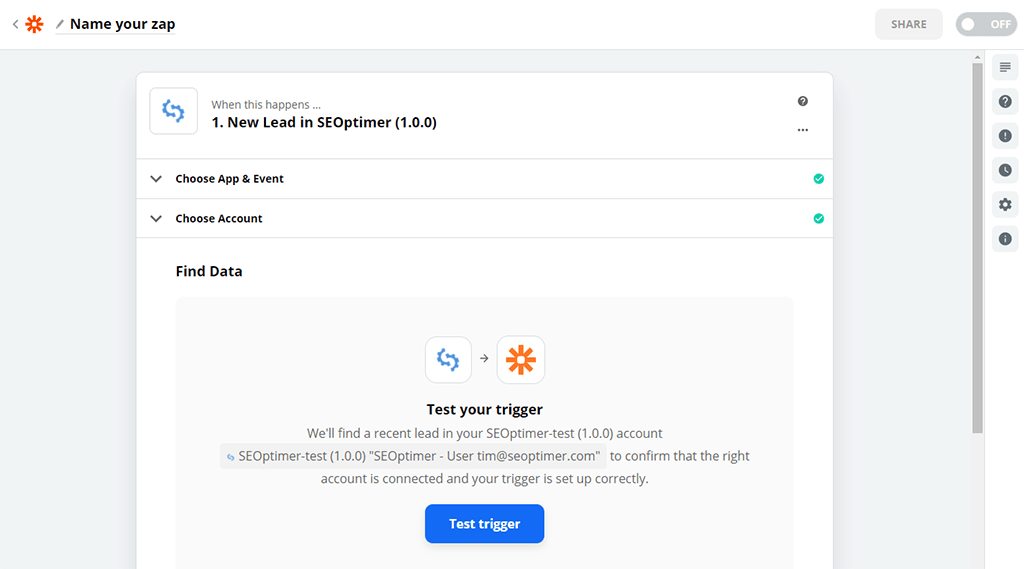Click the SEOptimer app icon in step header
This screenshot has width=1024, height=569.
point(173,111)
